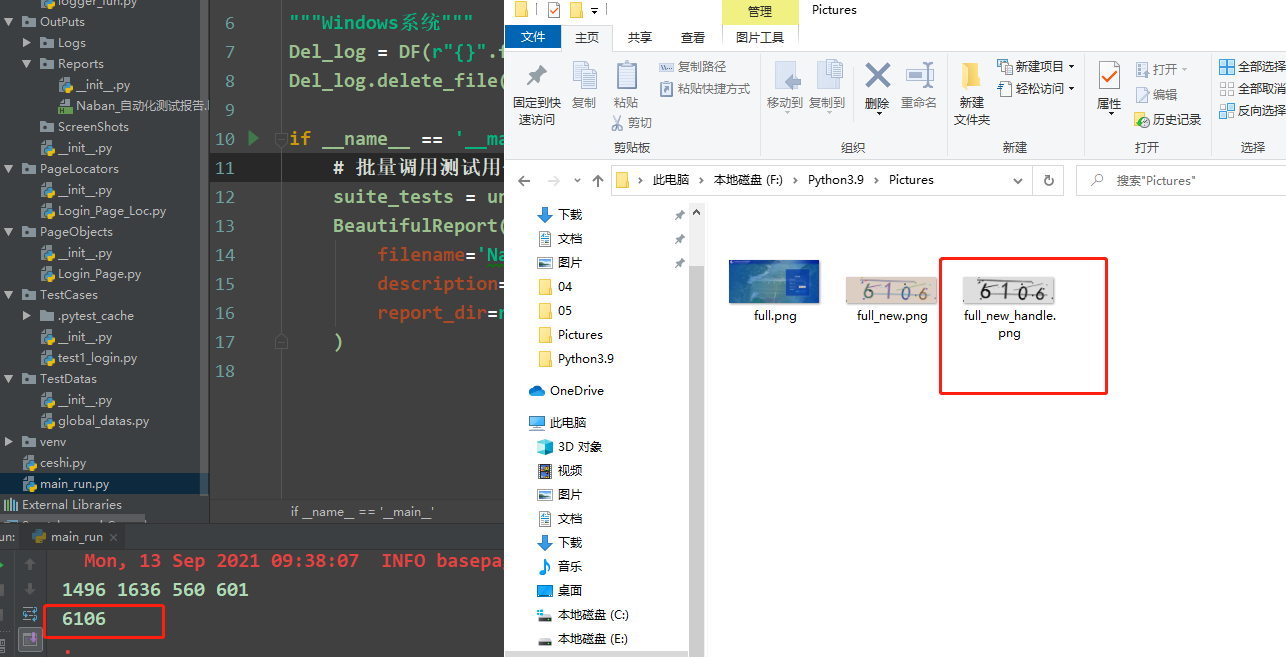Click up-the-stack-trace arrow in Run panel
The height and width of the screenshot is (657, 1286).
point(30,565)
